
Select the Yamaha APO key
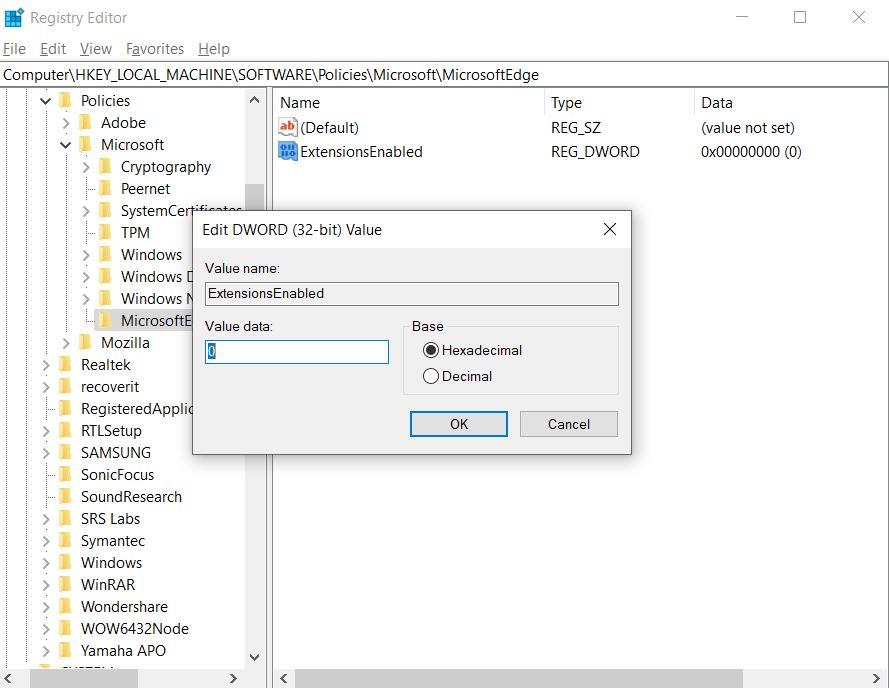[123, 651]
